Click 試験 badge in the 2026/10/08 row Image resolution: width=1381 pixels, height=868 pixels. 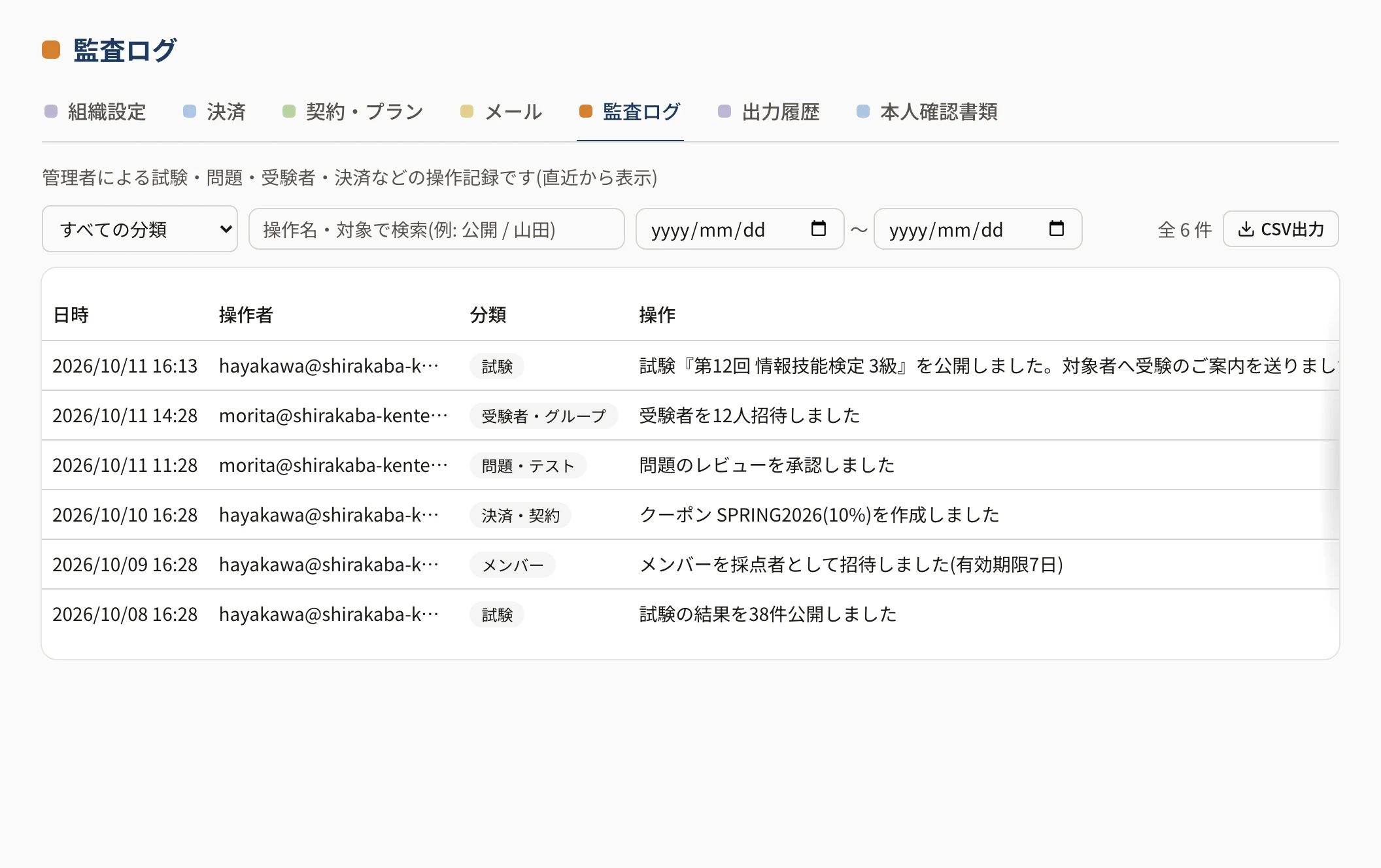(x=497, y=614)
